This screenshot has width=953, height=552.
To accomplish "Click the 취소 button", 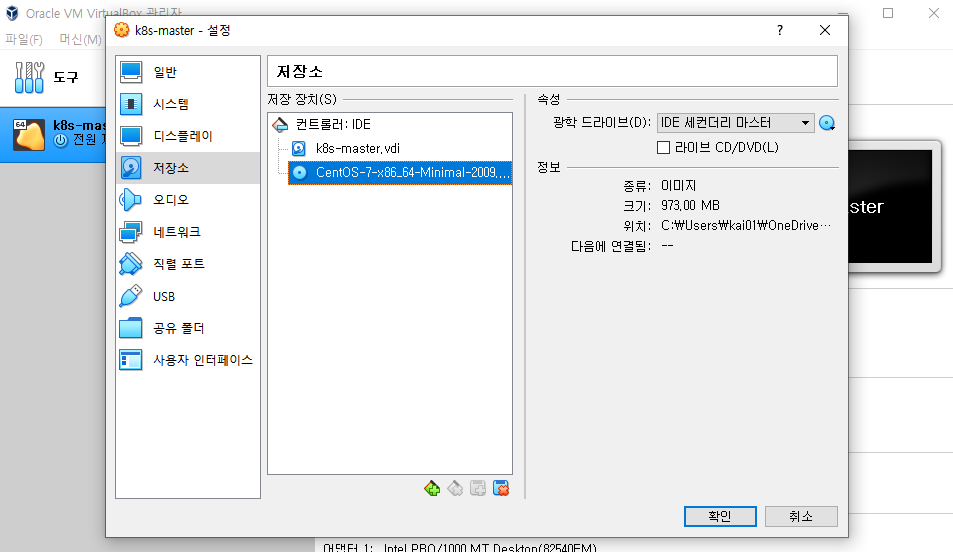I will point(801,516).
